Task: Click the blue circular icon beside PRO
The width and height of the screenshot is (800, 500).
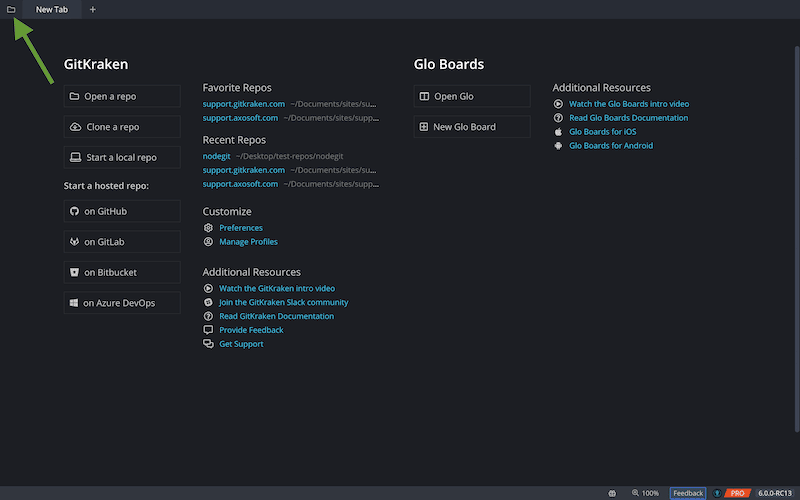Action: 717,493
